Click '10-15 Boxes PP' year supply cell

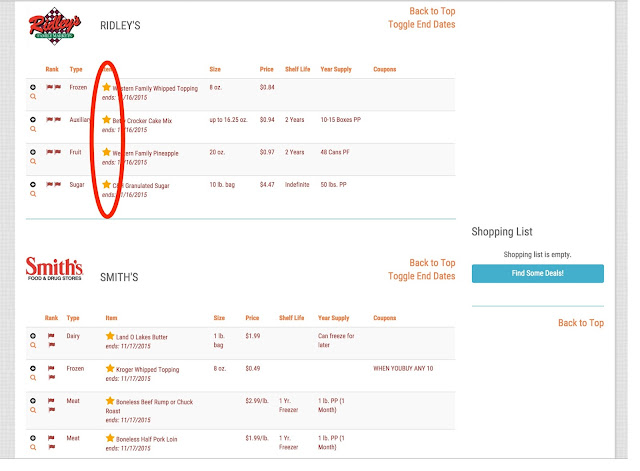(x=341, y=120)
